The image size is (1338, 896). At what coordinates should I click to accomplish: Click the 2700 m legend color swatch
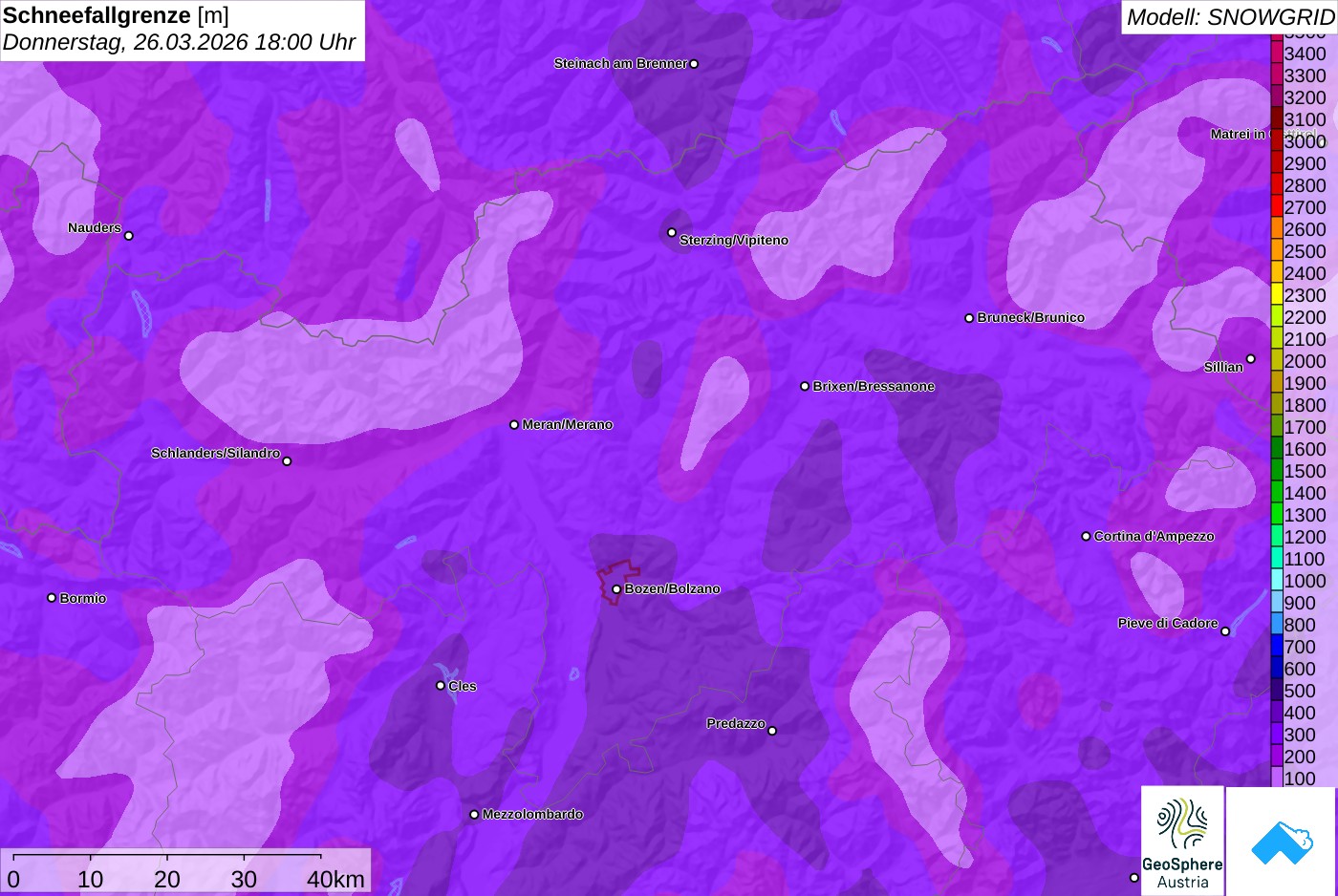(x=1276, y=207)
